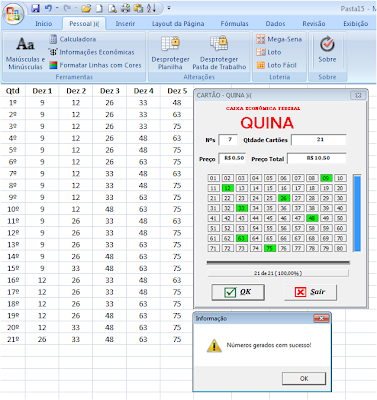Close the CARTÃO - QUINA window
Viewport: 377px width, 400px height.
tap(358, 95)
